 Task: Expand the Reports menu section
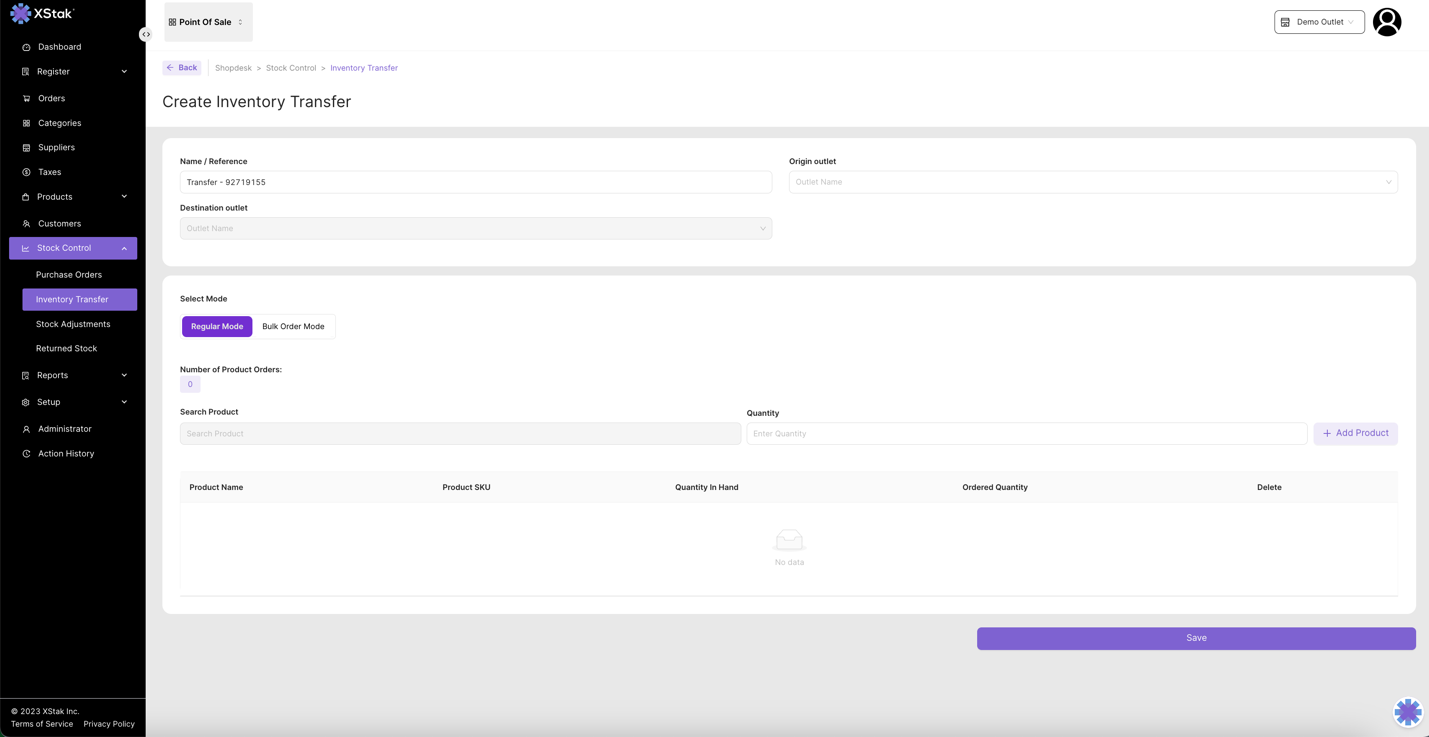73,375
